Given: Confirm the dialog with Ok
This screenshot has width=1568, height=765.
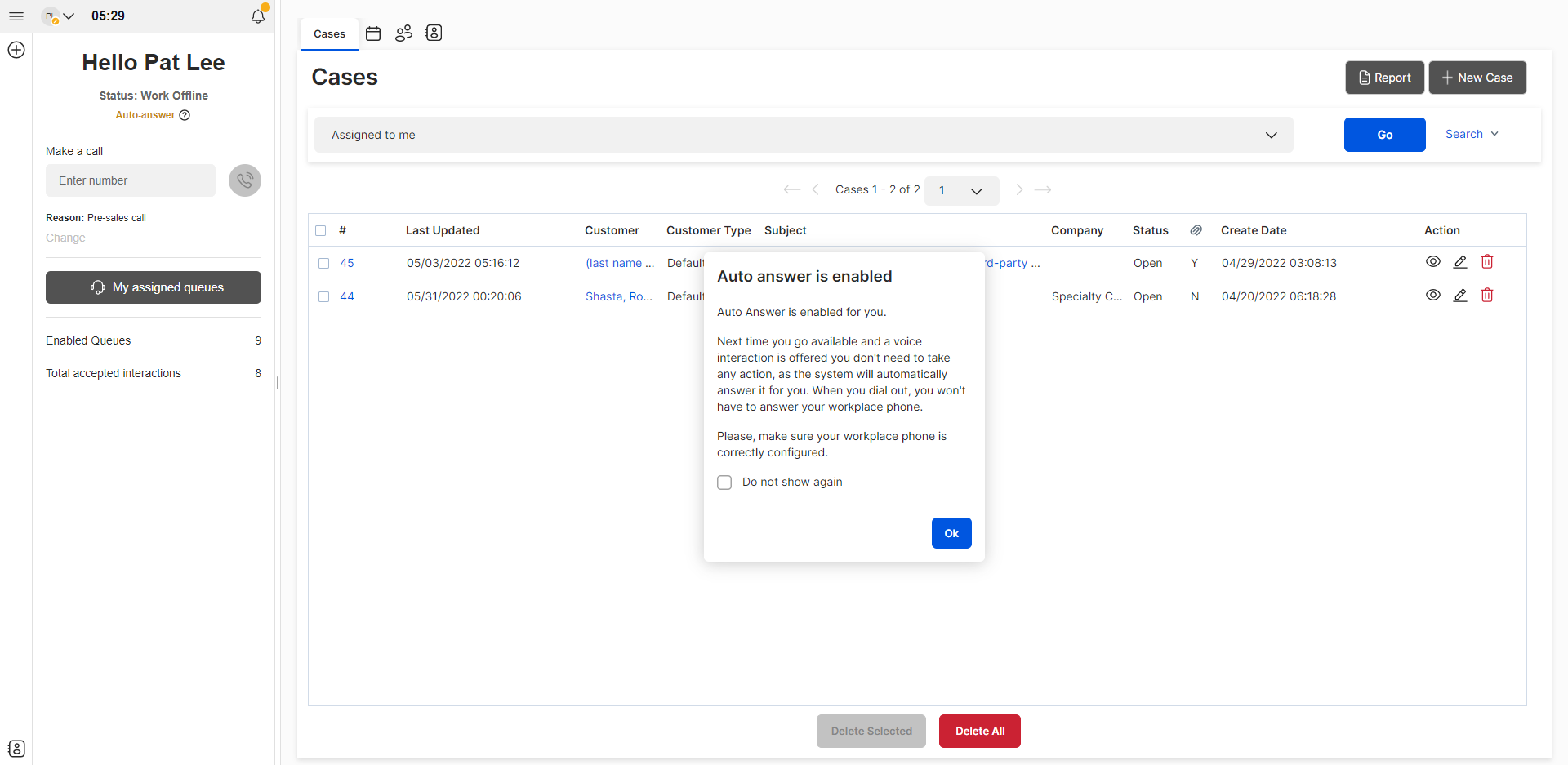Looking at the screenshot, I should pyautogui.click(x=951, y=533).
